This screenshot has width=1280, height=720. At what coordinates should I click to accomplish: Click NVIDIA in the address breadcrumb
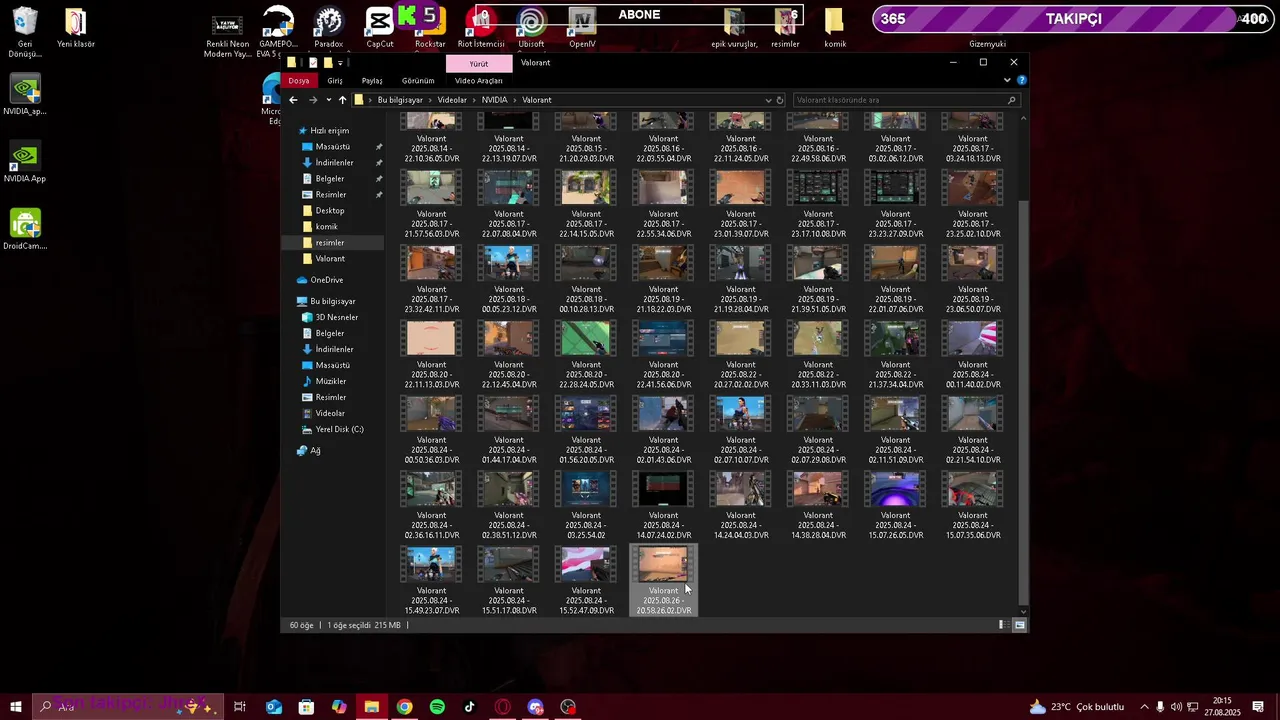494,100
